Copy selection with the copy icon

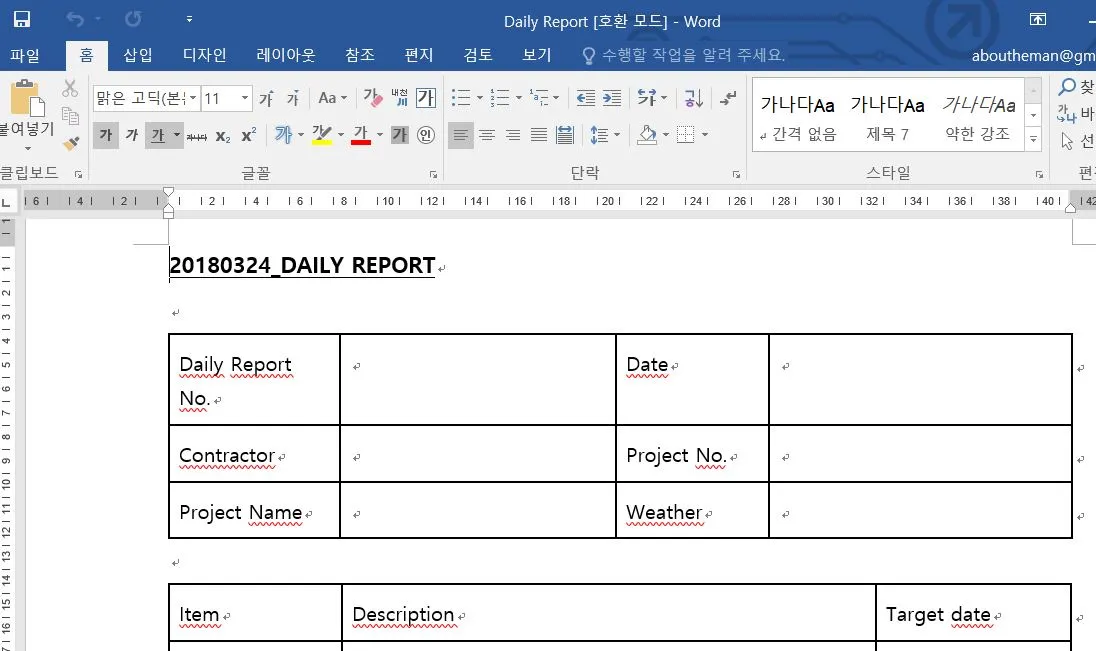pos(70,115)
